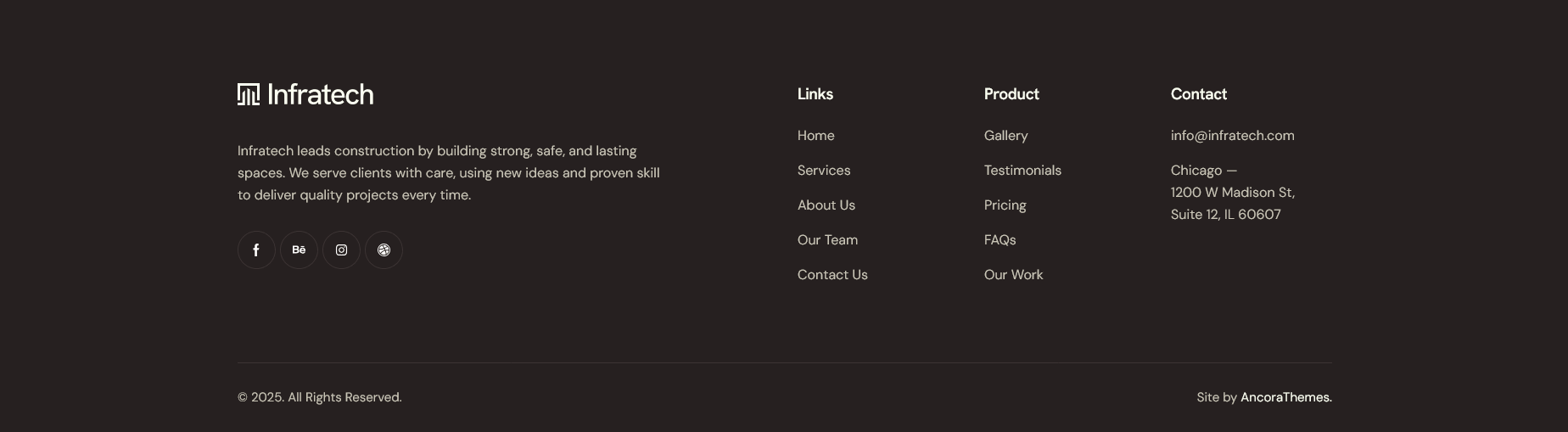Click the About Us link
The height and width of the screenshot is (432, 1568).
[826, 205]
